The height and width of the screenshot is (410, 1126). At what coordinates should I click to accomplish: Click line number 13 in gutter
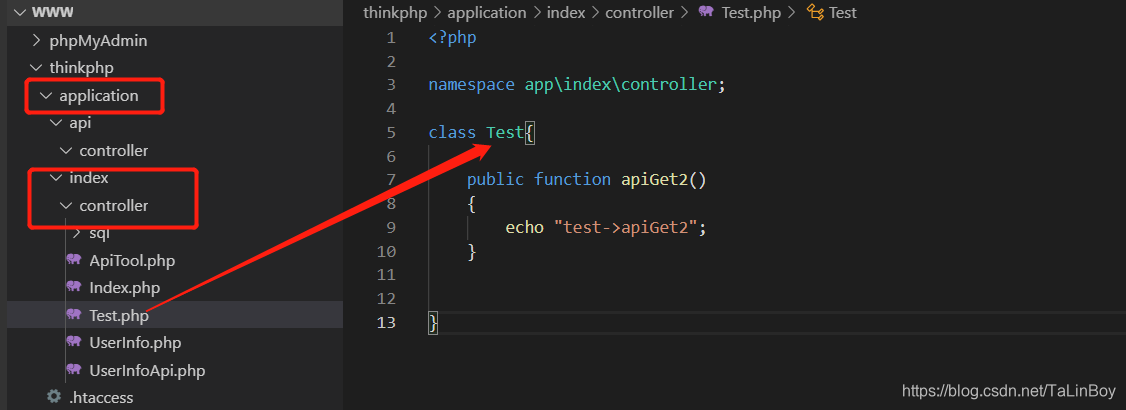[x=386, y=322]
